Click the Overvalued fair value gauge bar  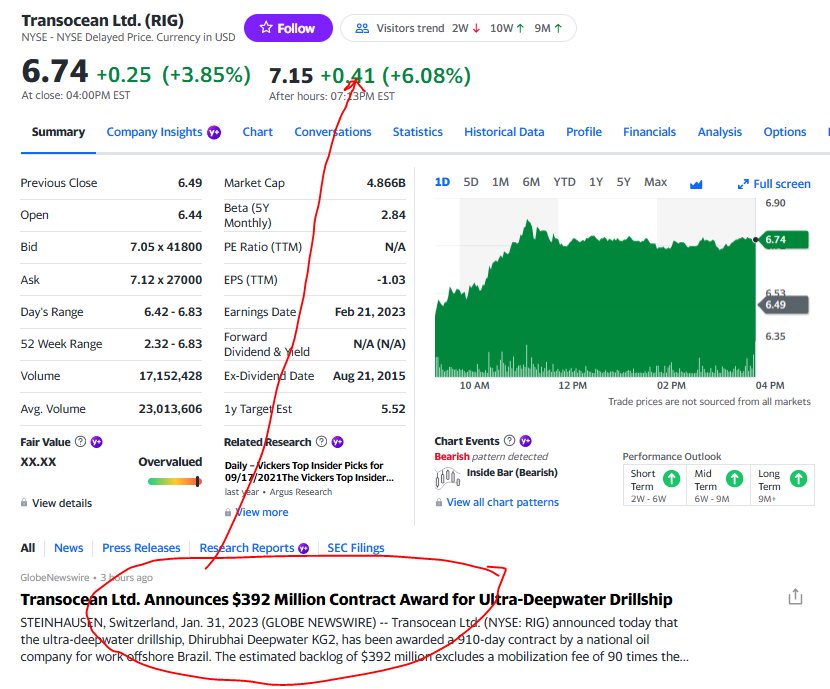(x=175, y=482)
